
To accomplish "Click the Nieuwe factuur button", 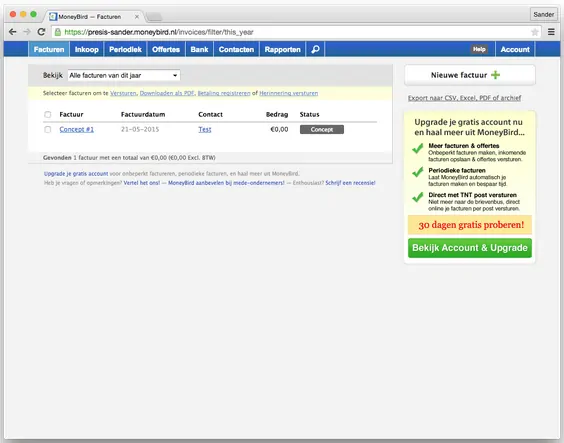I will 470,75.
